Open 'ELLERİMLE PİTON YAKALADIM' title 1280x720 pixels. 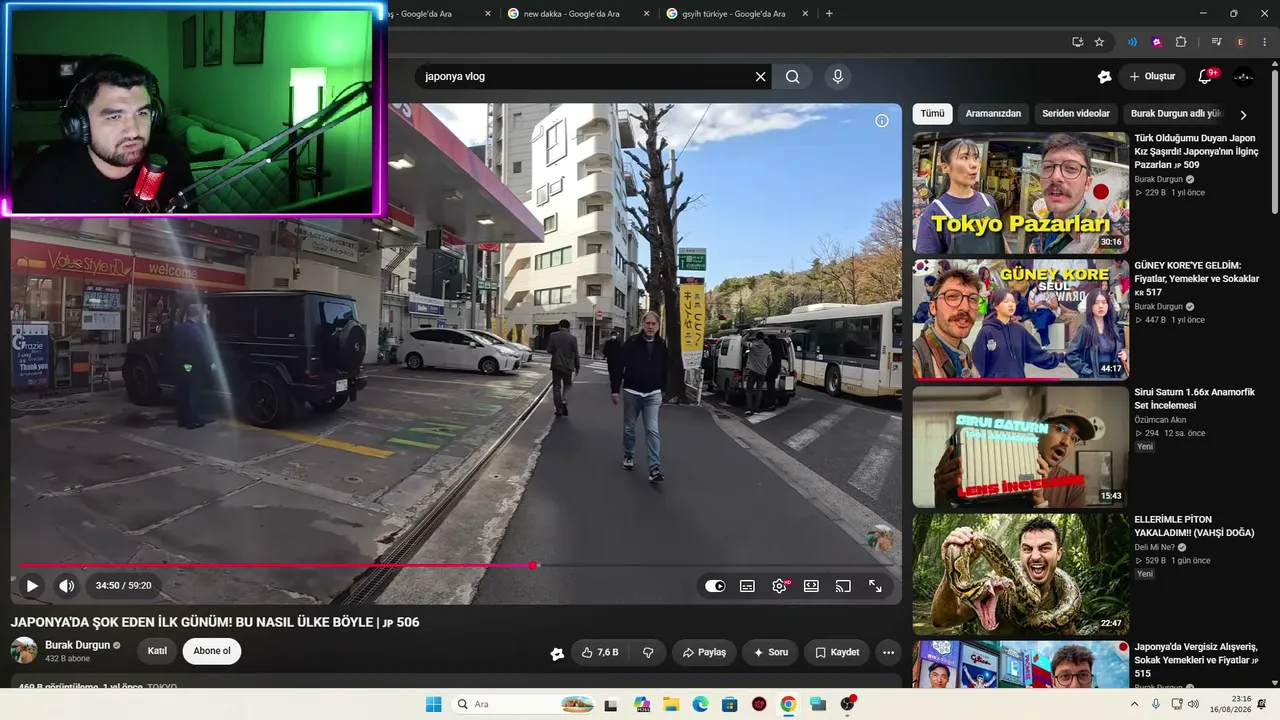1194,526
